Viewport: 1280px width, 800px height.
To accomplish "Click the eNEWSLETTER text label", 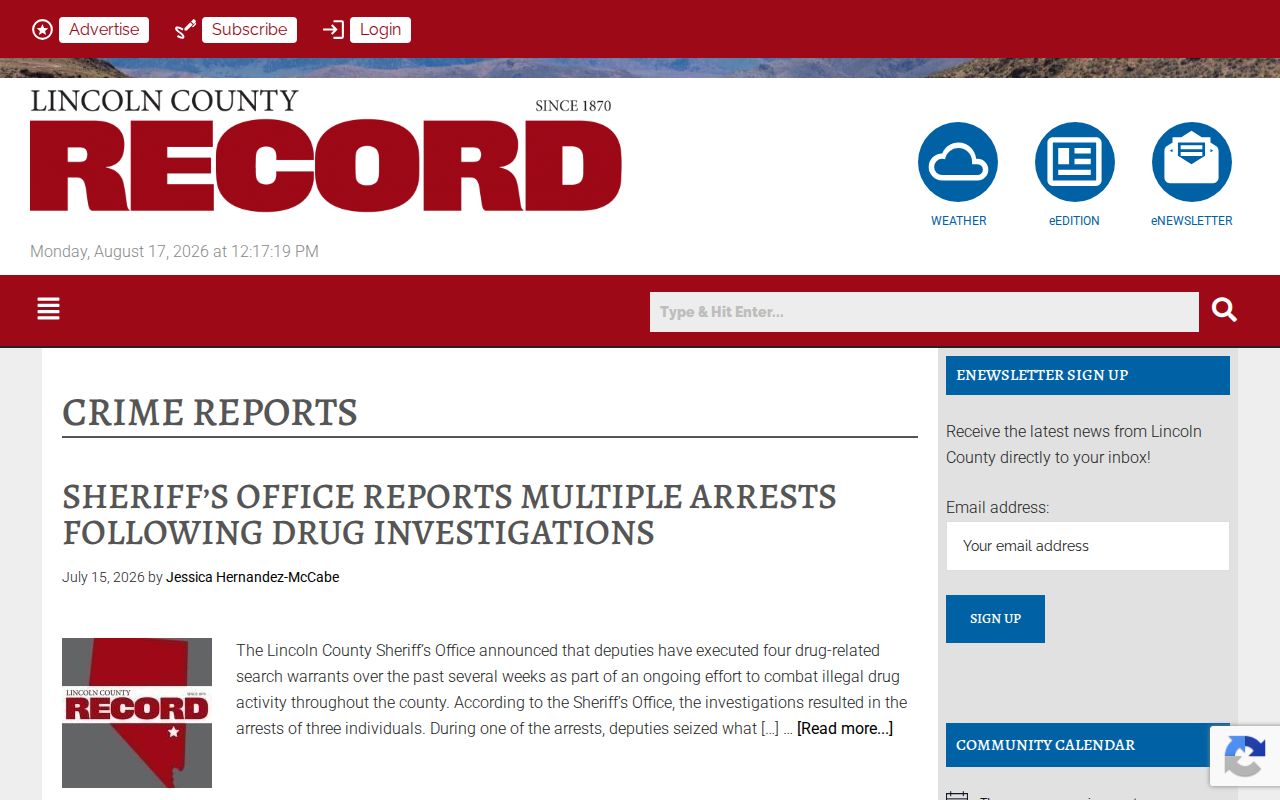I will tap(1192, 221).
